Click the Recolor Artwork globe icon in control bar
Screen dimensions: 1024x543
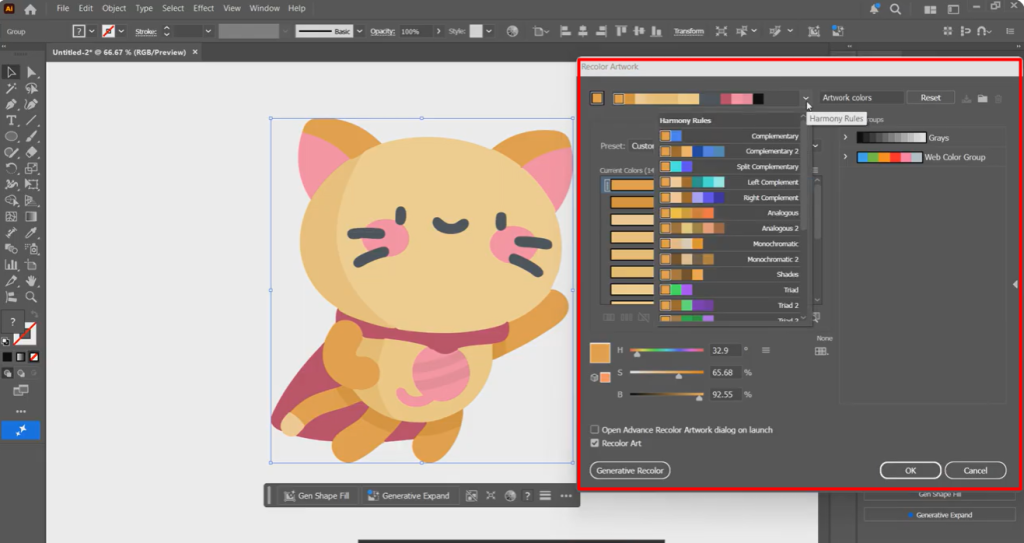512,31
